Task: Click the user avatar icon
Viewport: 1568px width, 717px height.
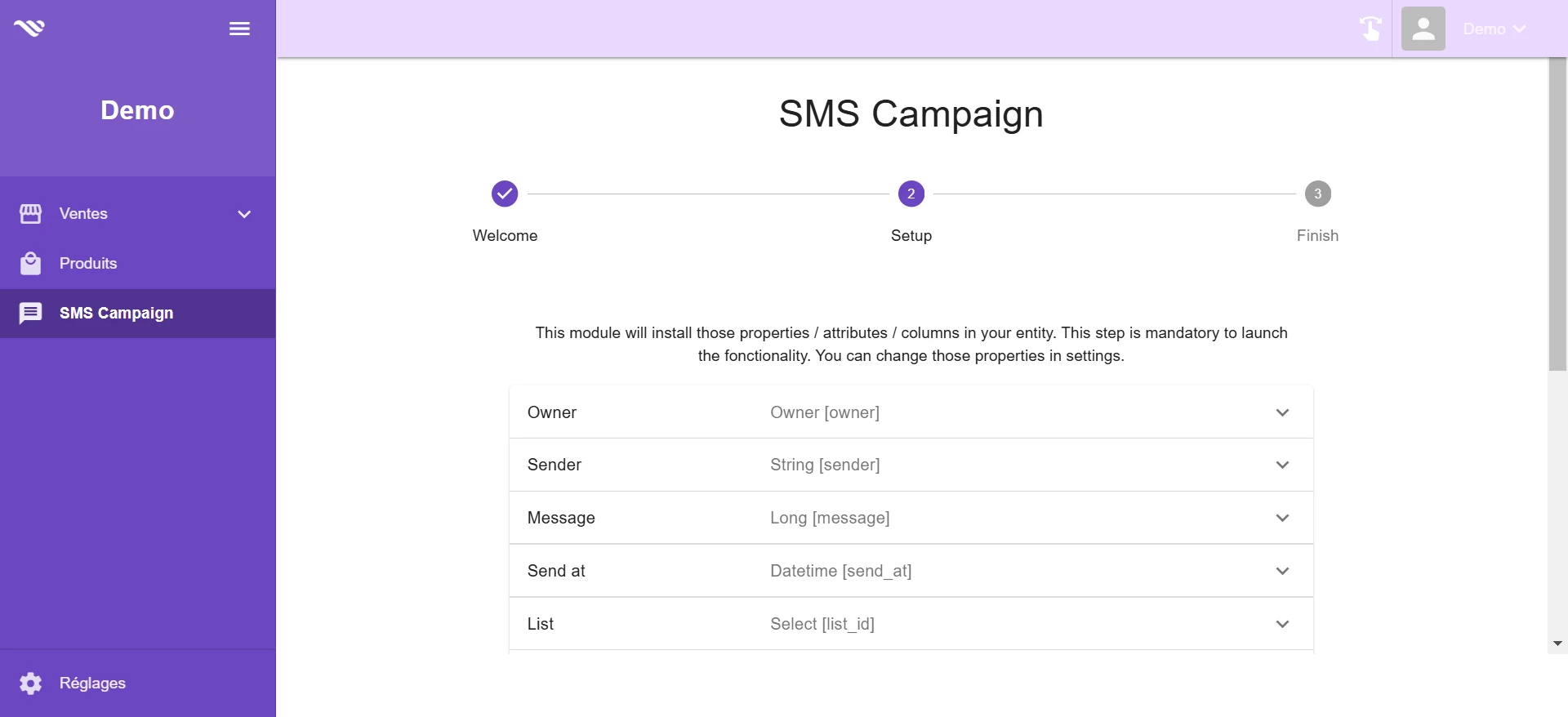Action: tap(1423, 29)
